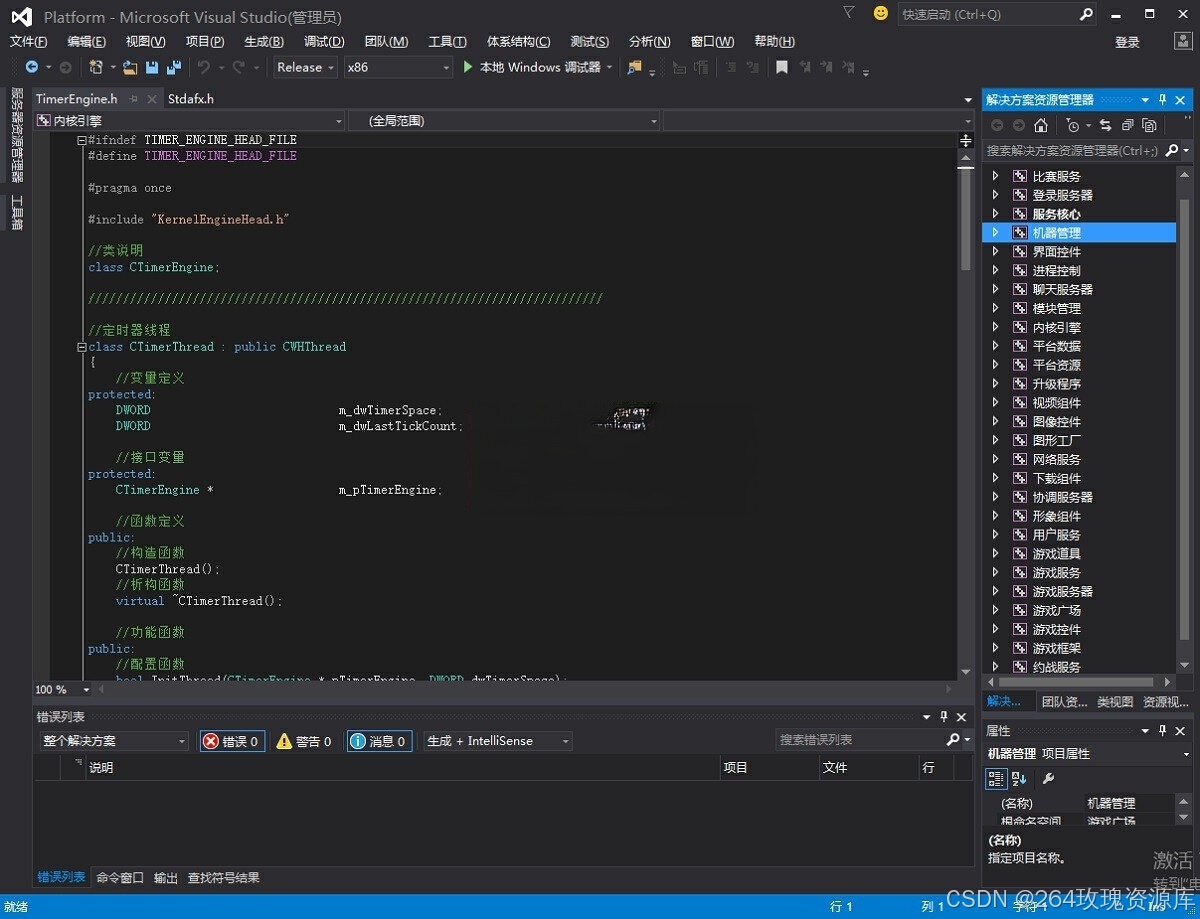The width and height of the screenshot is (1200, 919).
Task: Click the pending changes filter clock icon
Action: [1073, 125]
